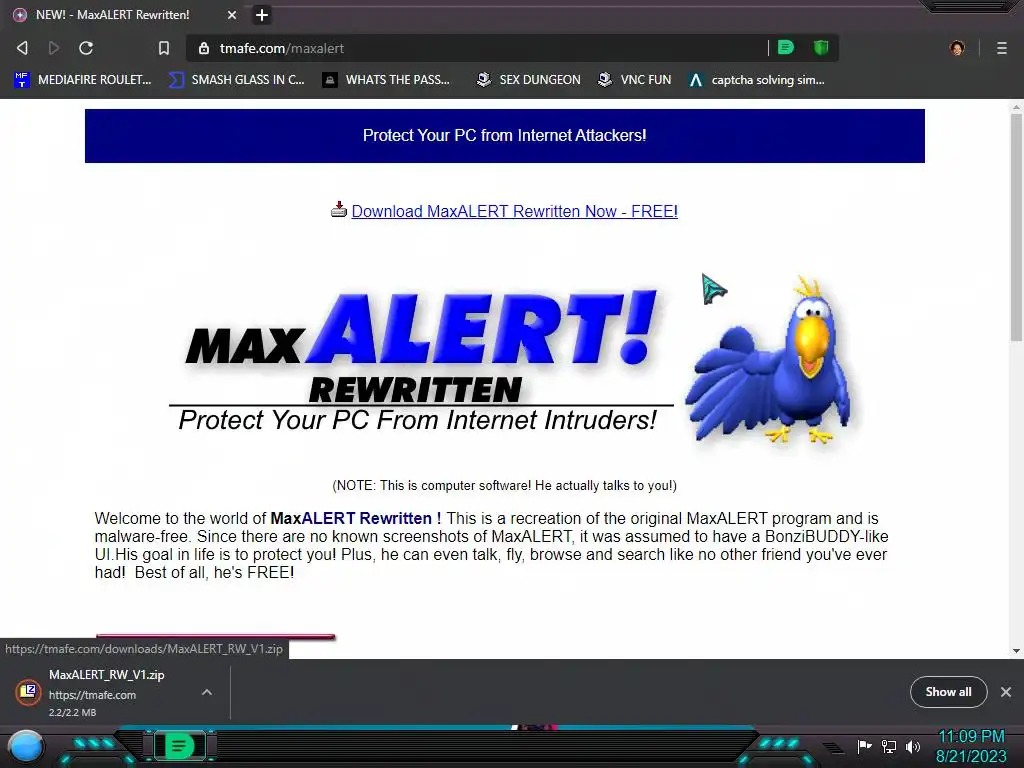Open the browser hamburger menu
The height and width of the screenshot is (768, 1024).
(1002, 48)
